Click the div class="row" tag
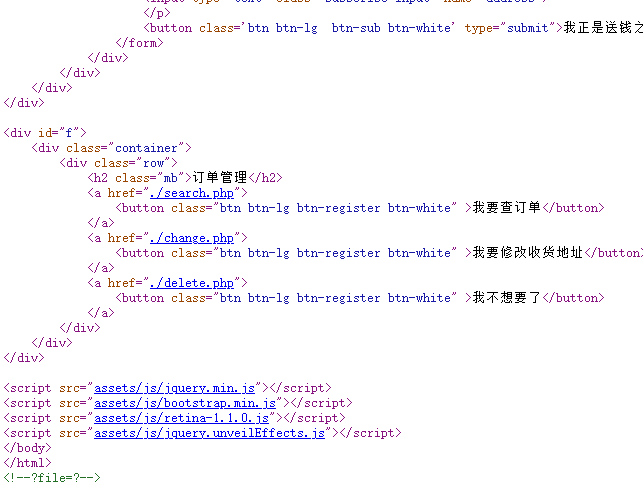 click(119, 163)
